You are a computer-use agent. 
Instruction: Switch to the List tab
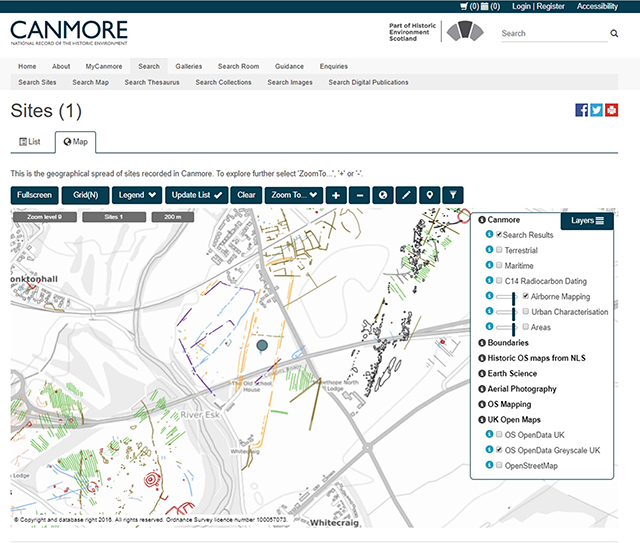(31, 142)
